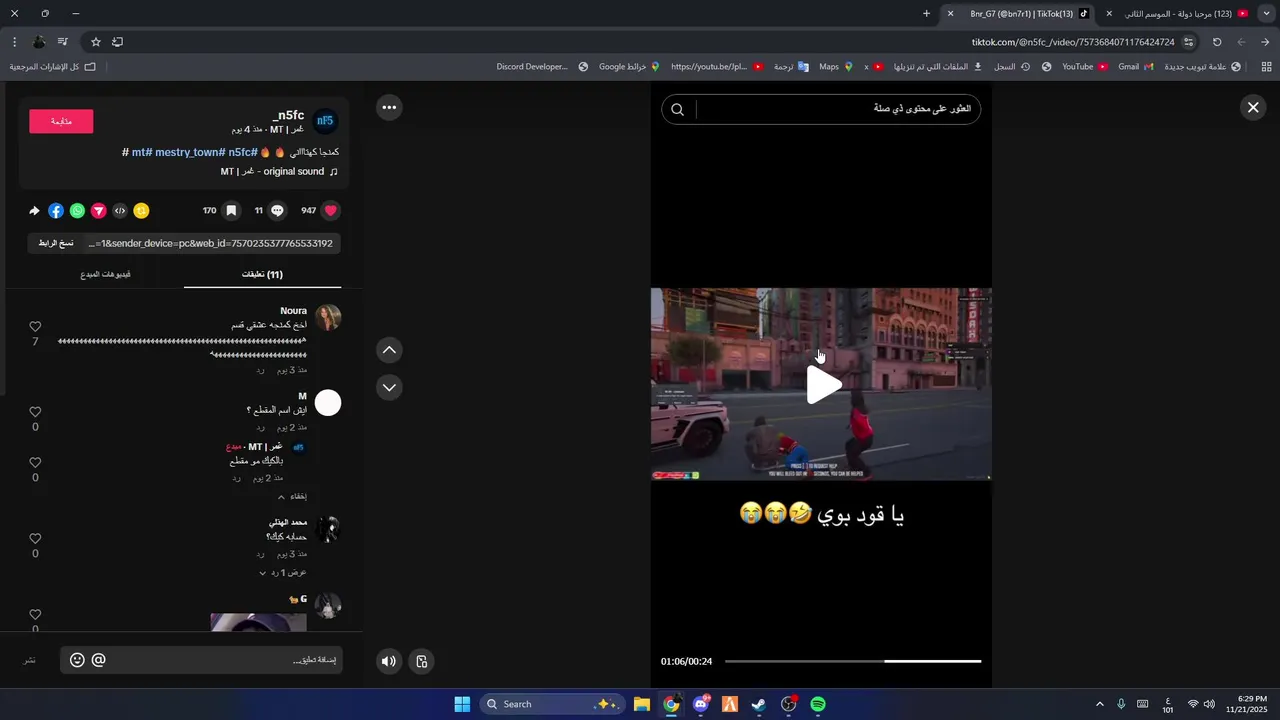Bookmark the video with the save icon

[231, 211]
